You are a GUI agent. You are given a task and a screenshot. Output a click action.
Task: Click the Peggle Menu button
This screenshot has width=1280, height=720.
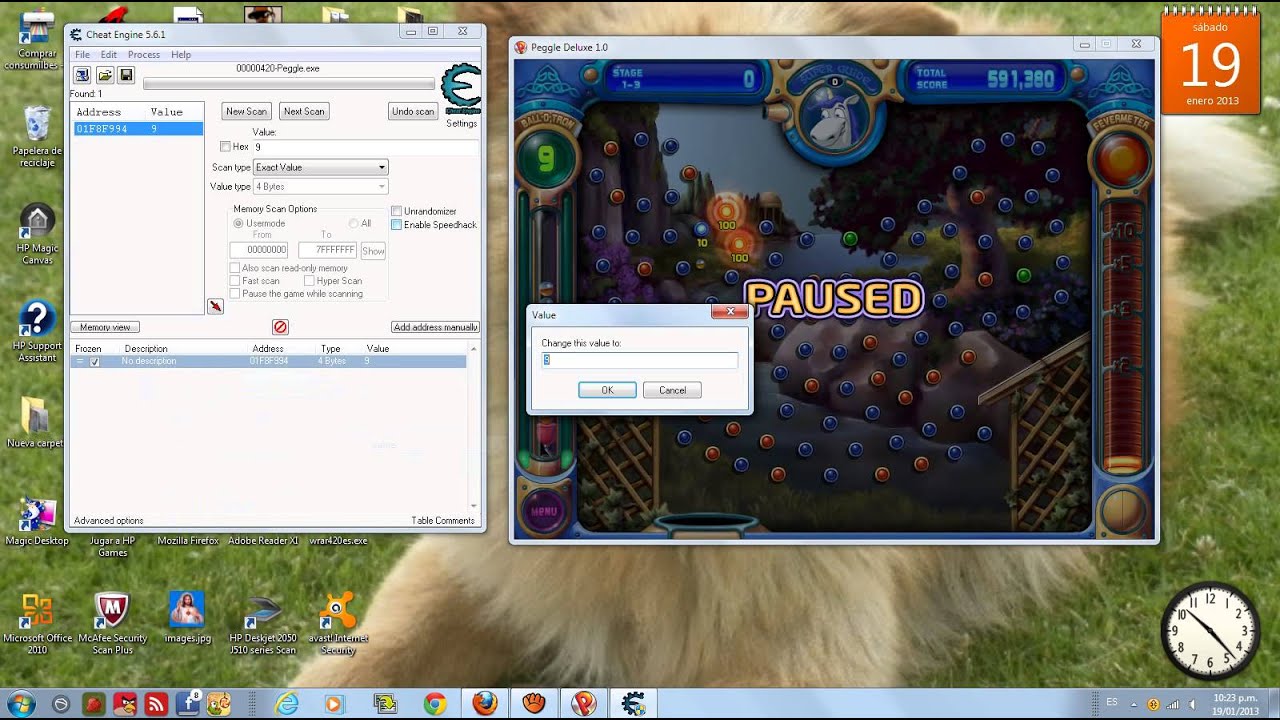(x=544, y=511)
